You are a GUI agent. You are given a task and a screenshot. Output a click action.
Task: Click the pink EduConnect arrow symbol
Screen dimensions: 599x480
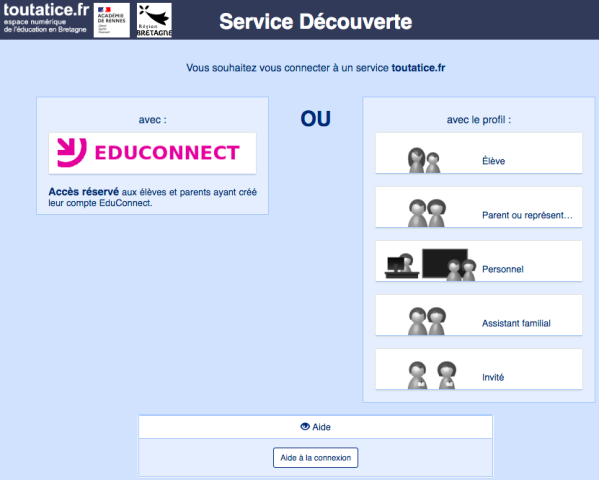point(71,152)
